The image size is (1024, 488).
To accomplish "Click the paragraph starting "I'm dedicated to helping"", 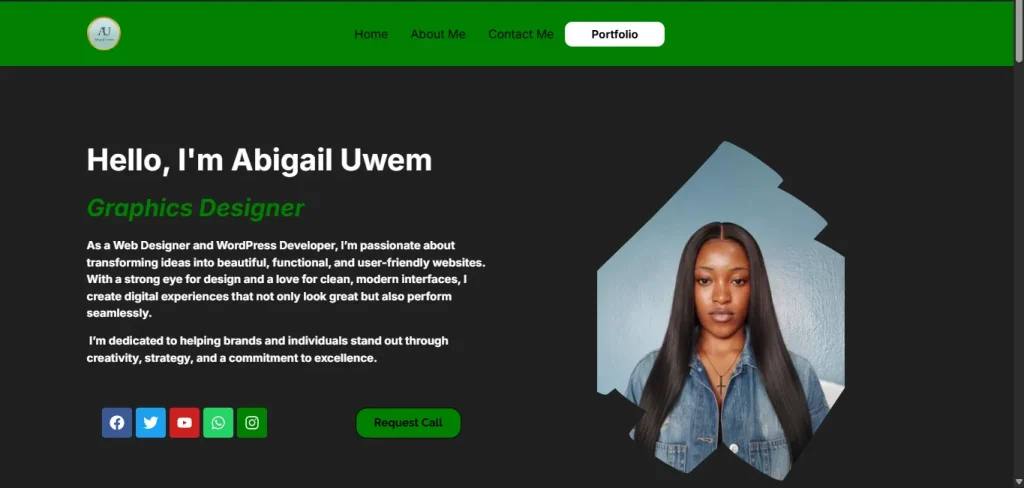I will (268, 350).
